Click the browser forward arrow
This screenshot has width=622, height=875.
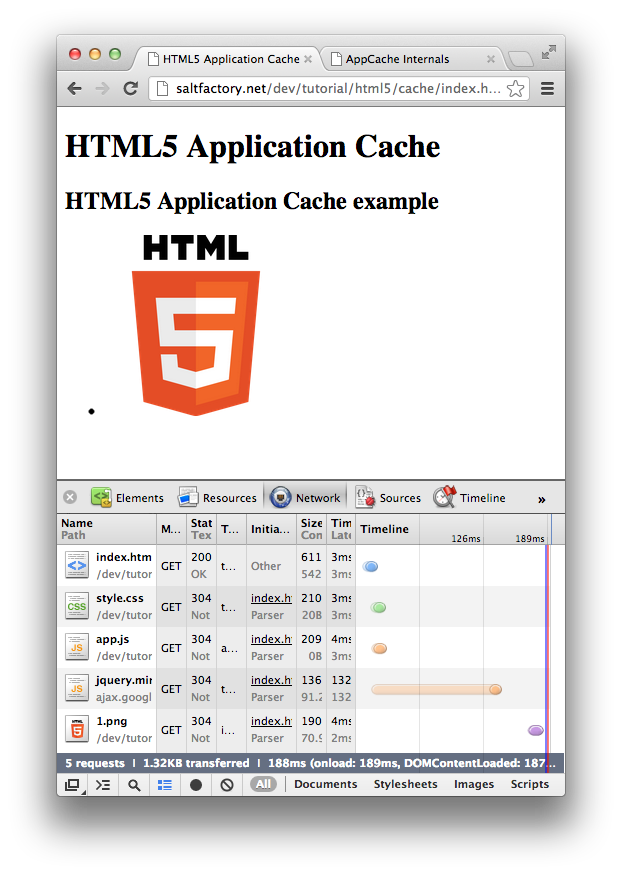pyautogui.click(x=102, y=88)
